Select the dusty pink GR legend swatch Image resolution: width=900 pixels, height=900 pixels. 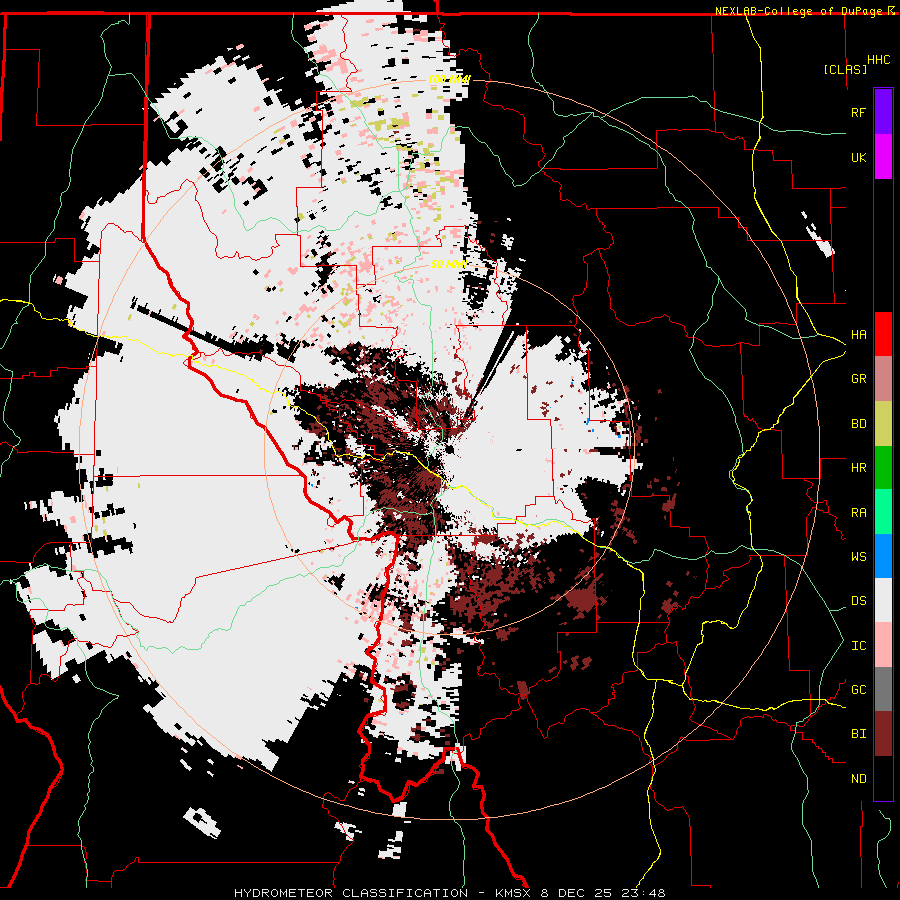[x=883, y=379]
